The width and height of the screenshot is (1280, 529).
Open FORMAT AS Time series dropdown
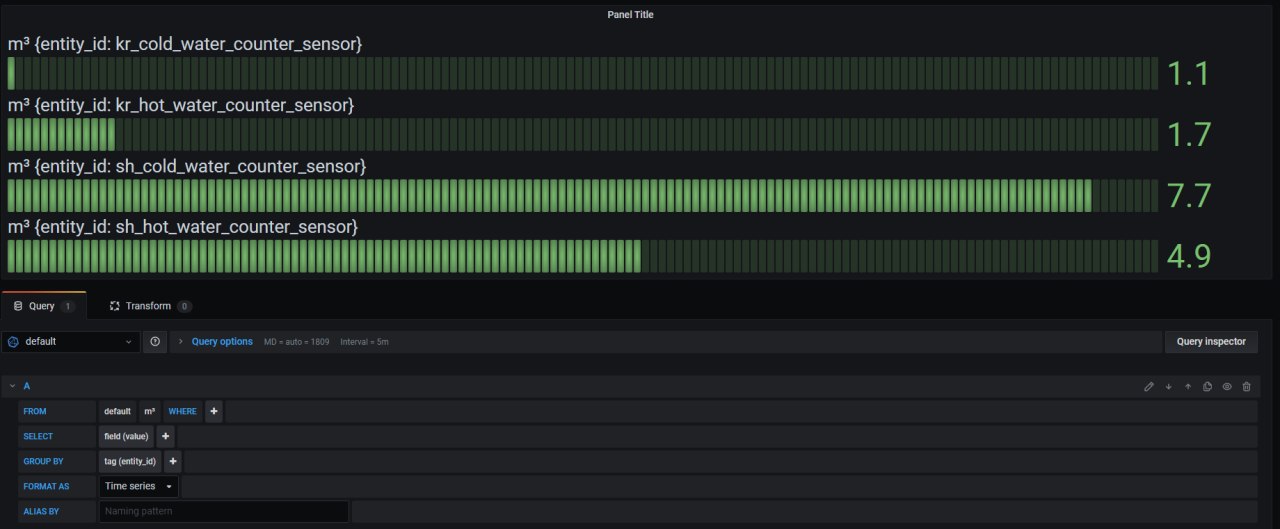point(139,486)
